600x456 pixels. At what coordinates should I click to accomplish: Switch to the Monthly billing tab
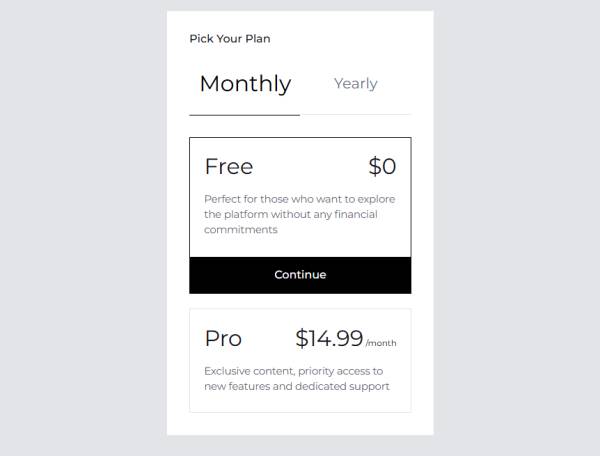coord(245,84)
